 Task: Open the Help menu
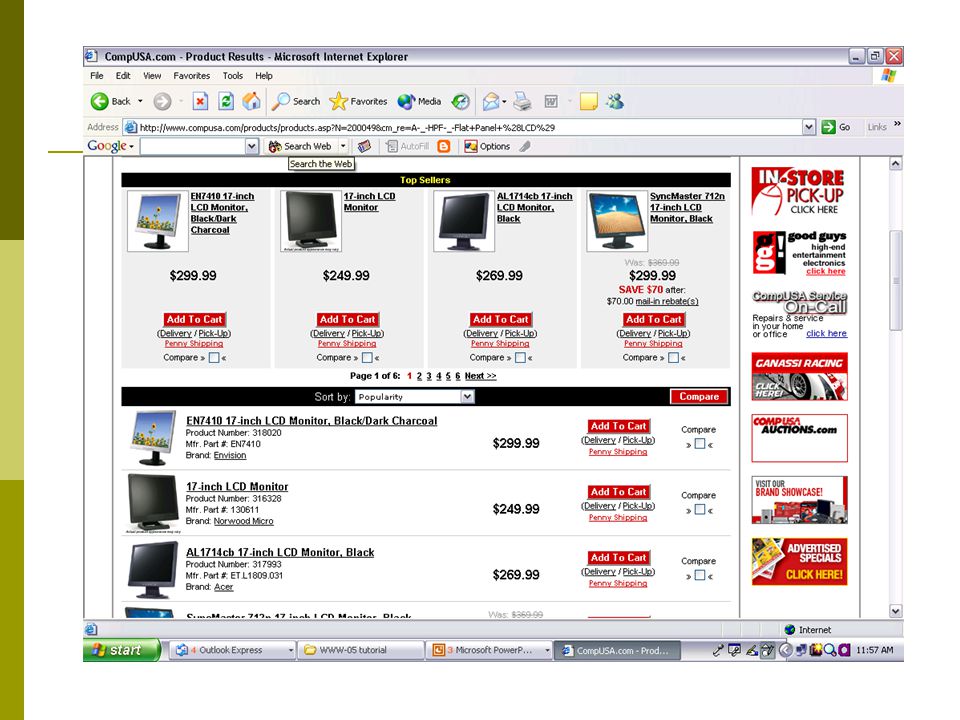264,76
